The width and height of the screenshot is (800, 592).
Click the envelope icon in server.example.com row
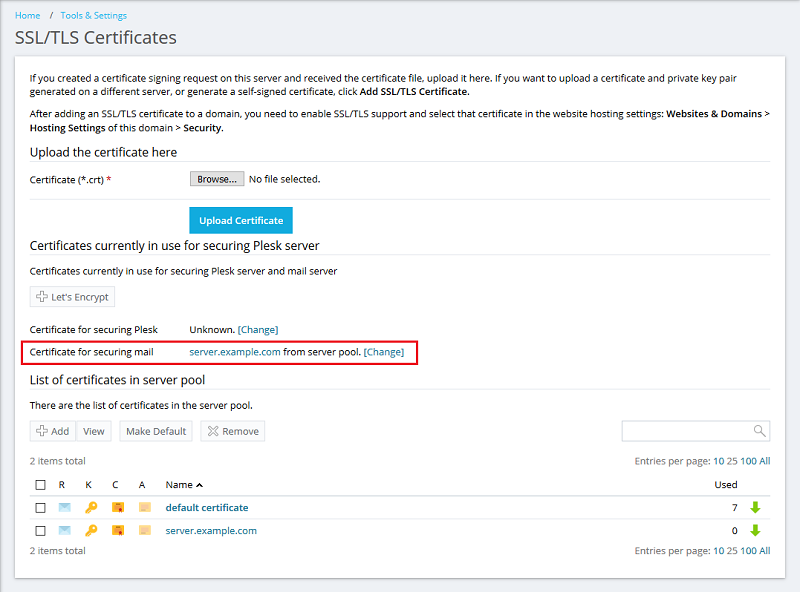pos(65,531)
